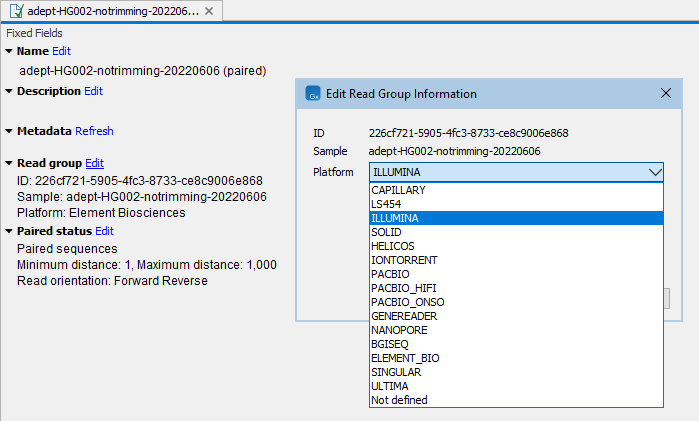Click the Edit Read Group dialog icon
Screen dimensions: 699x421
coord(313,94)
